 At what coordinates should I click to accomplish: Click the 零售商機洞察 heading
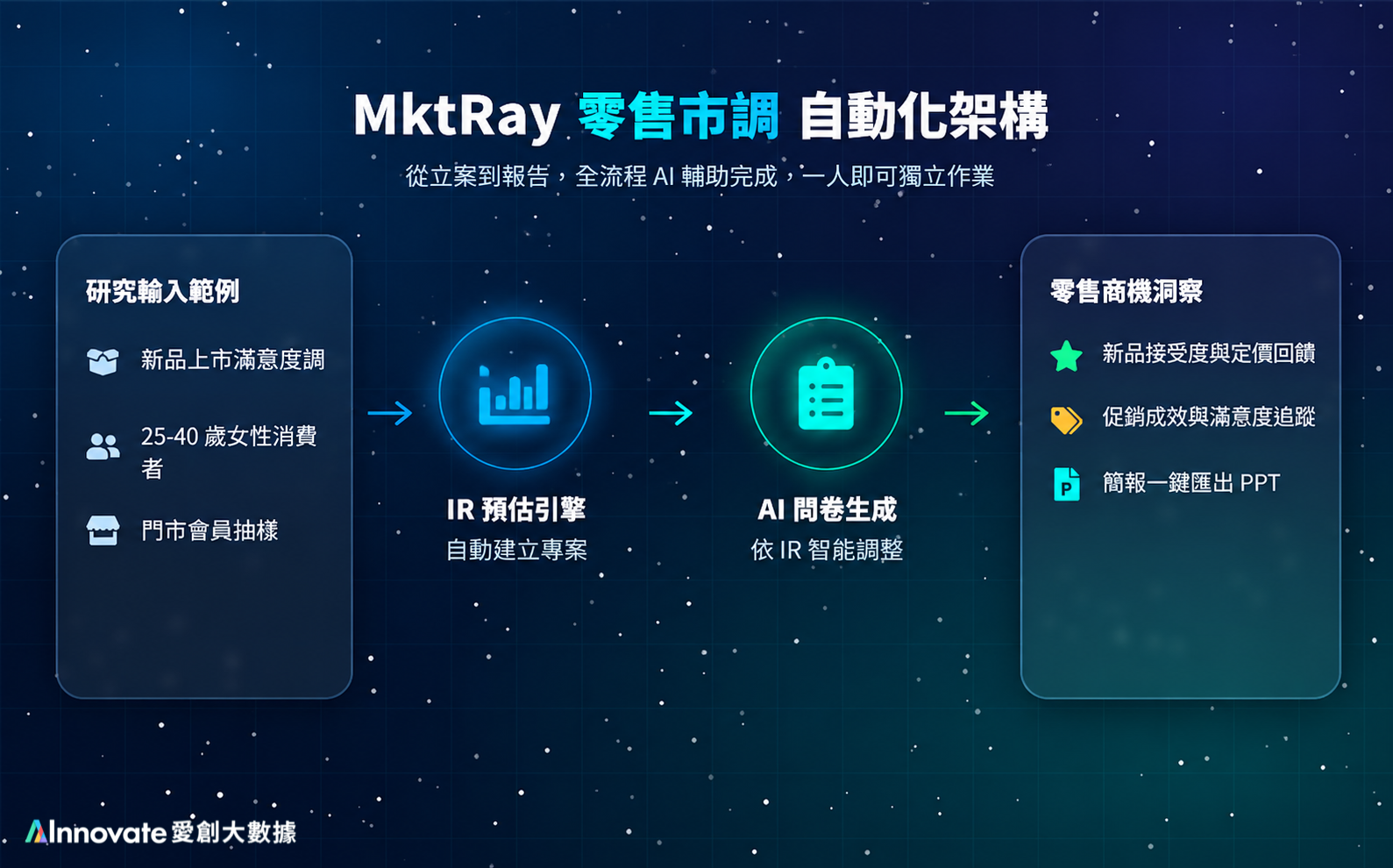tap(1126, 291)
